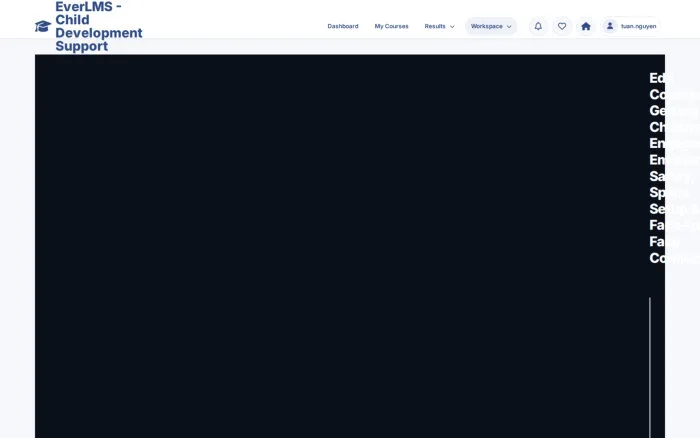The image size is (700, 438).
Task: Select the item starting with "Ch"
Action: click(674, 127)
